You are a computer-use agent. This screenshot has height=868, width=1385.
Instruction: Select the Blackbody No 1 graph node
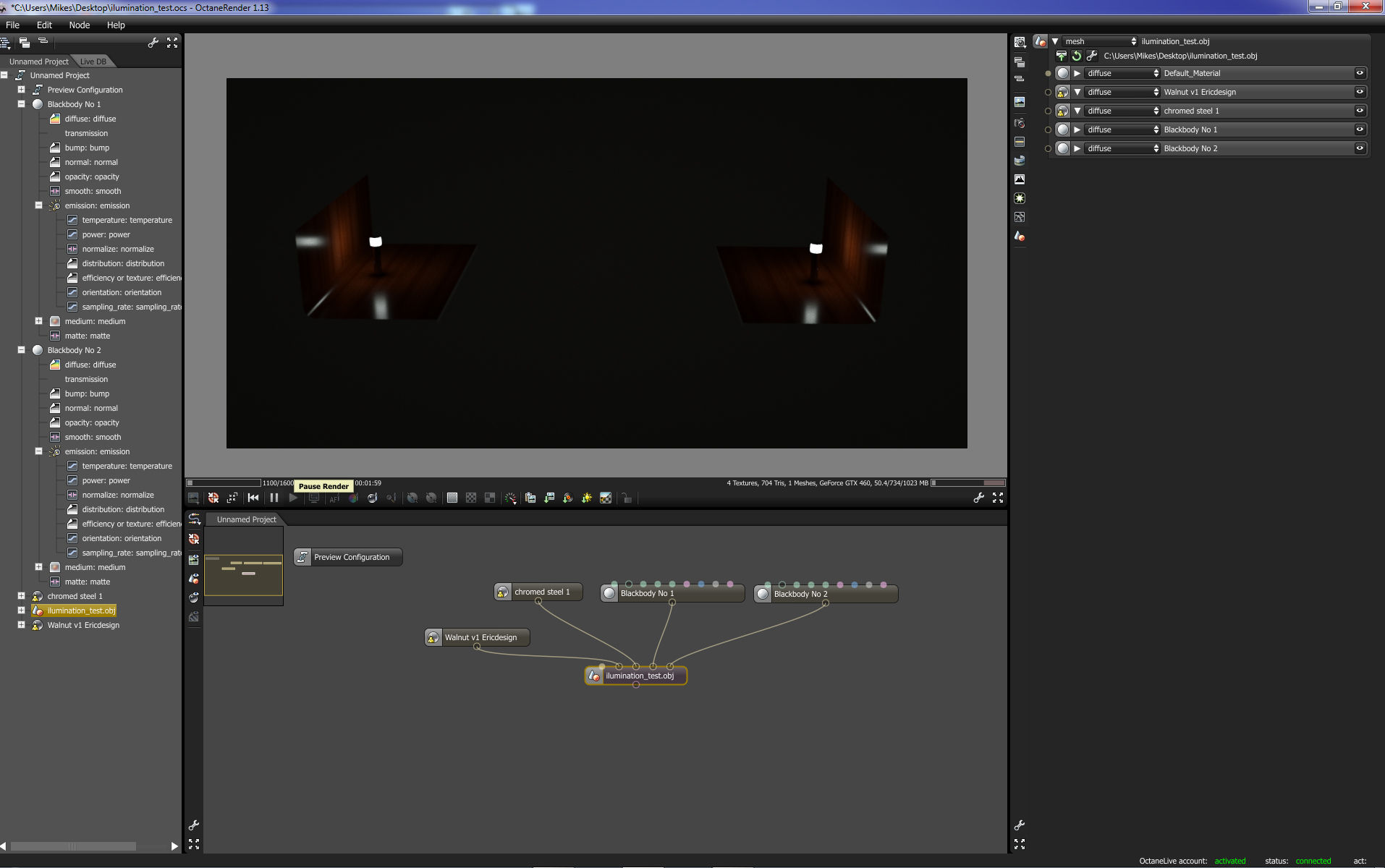coord(672,593)
